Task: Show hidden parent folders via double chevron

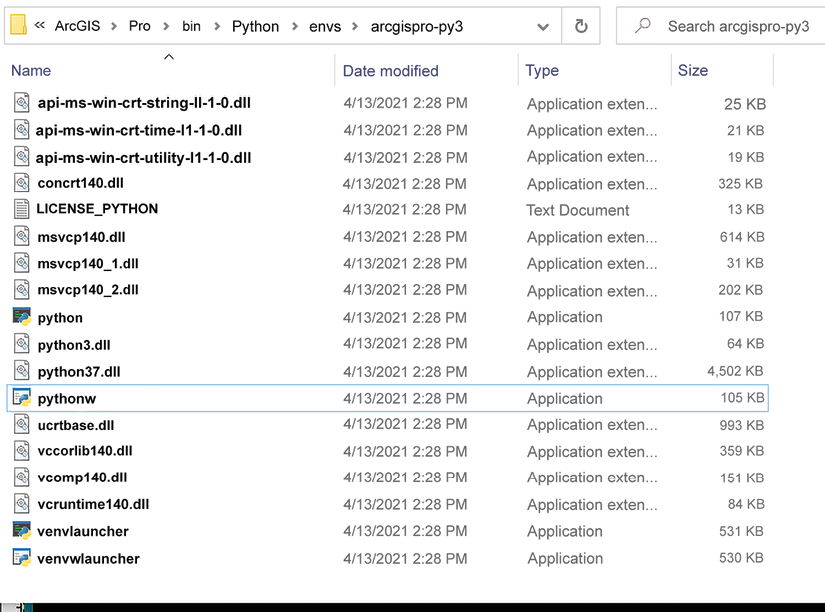Action: pos(39,25)
